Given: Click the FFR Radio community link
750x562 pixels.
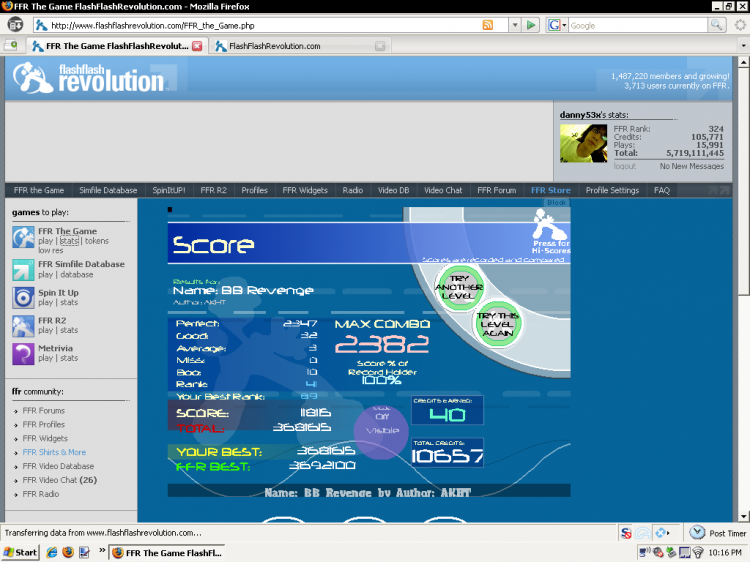Looking at the screenshot, I should 41,494.
